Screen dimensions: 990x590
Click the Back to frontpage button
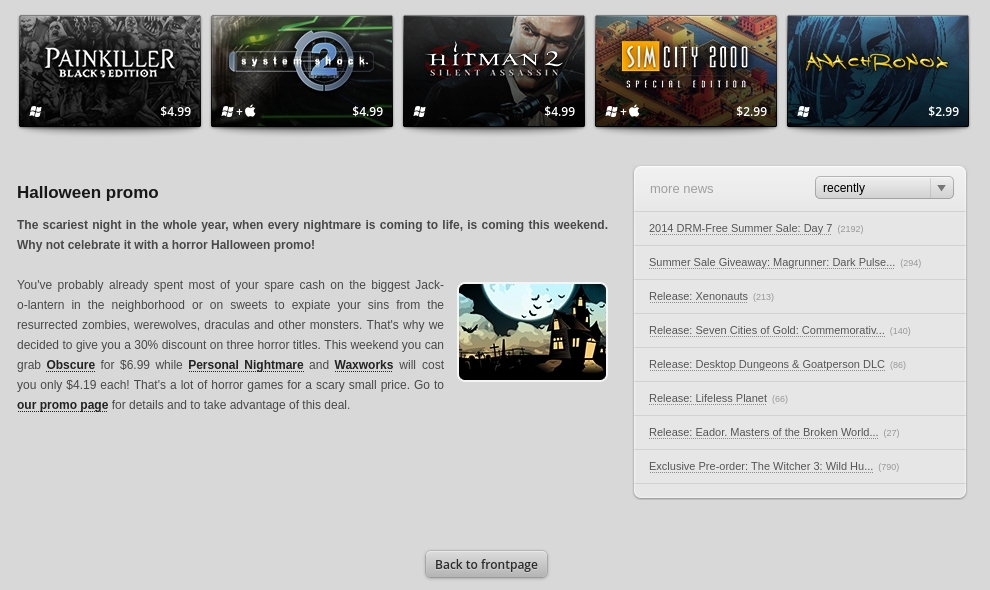486,564
